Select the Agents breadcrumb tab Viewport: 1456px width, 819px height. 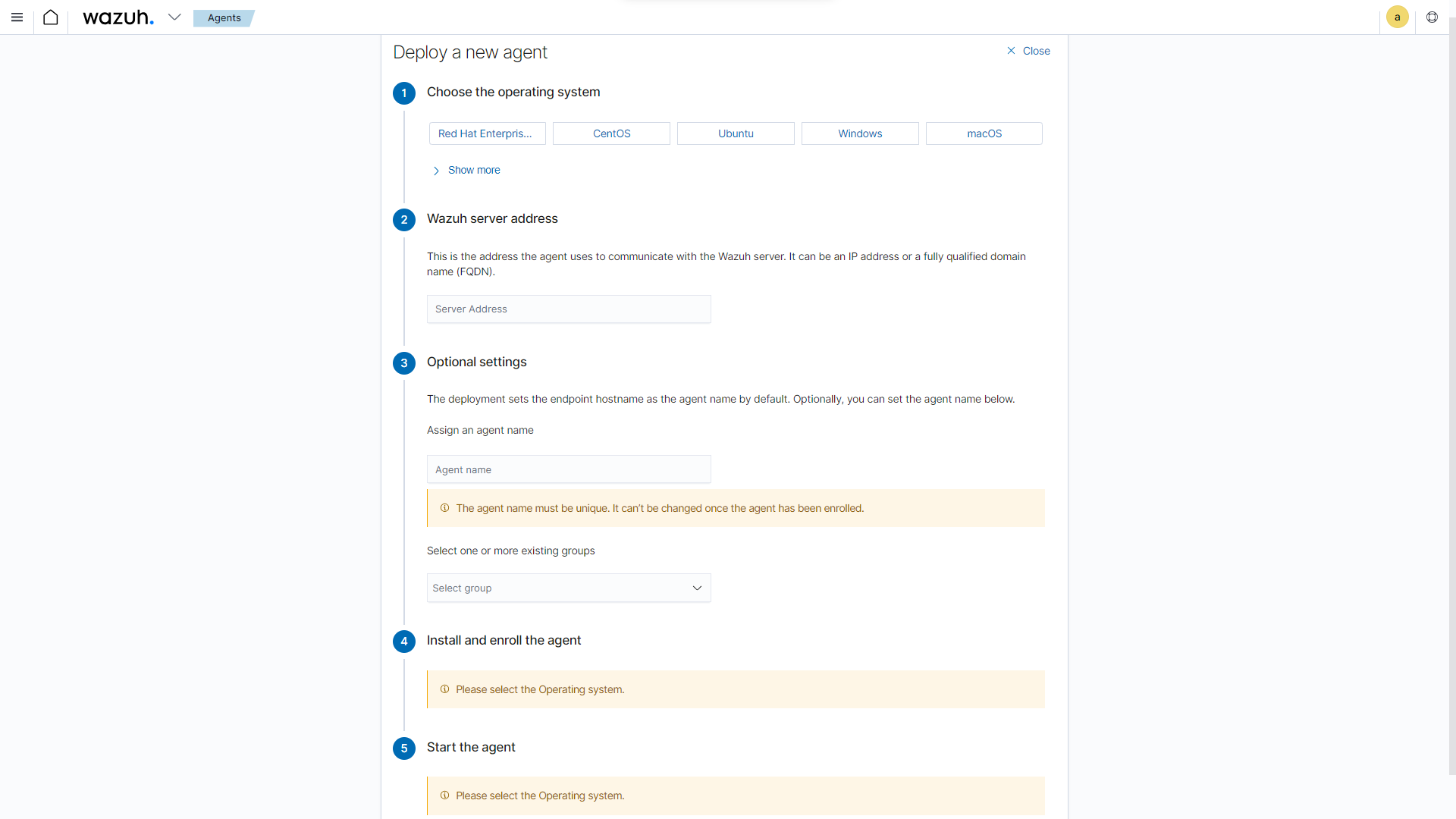224,17
